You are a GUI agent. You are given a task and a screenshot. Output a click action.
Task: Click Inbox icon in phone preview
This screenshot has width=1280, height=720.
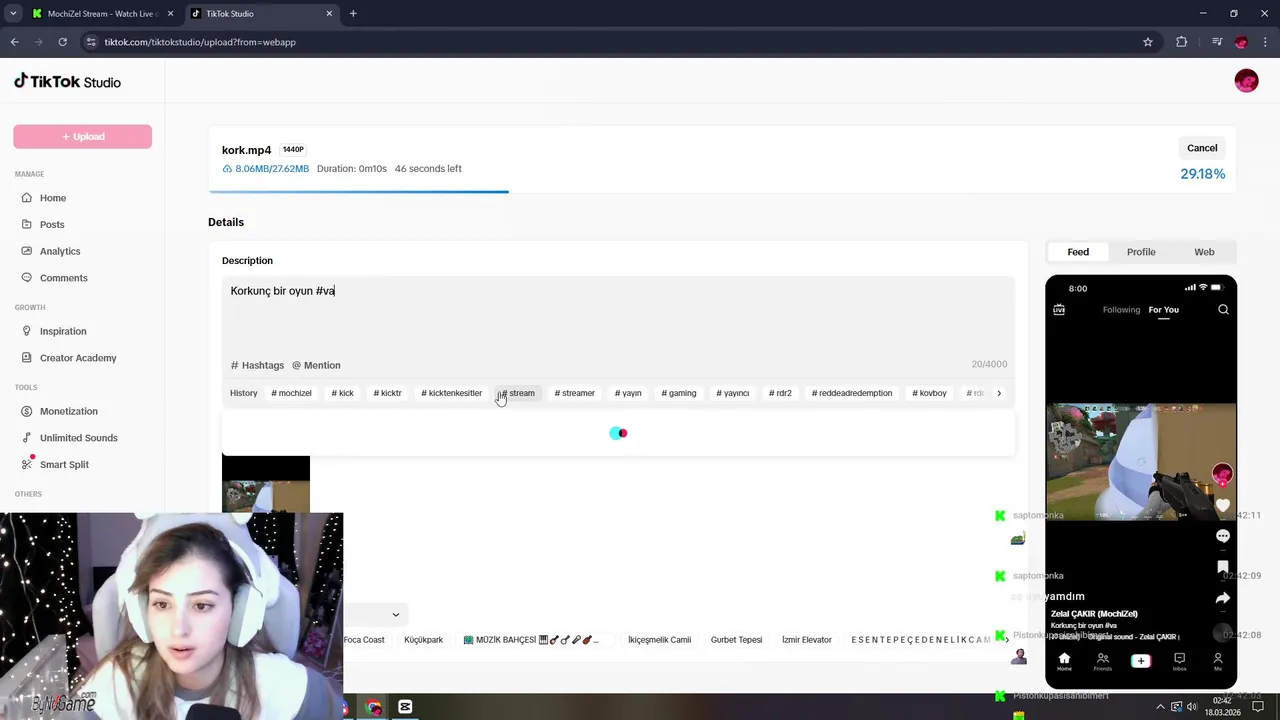[1179, 661]
